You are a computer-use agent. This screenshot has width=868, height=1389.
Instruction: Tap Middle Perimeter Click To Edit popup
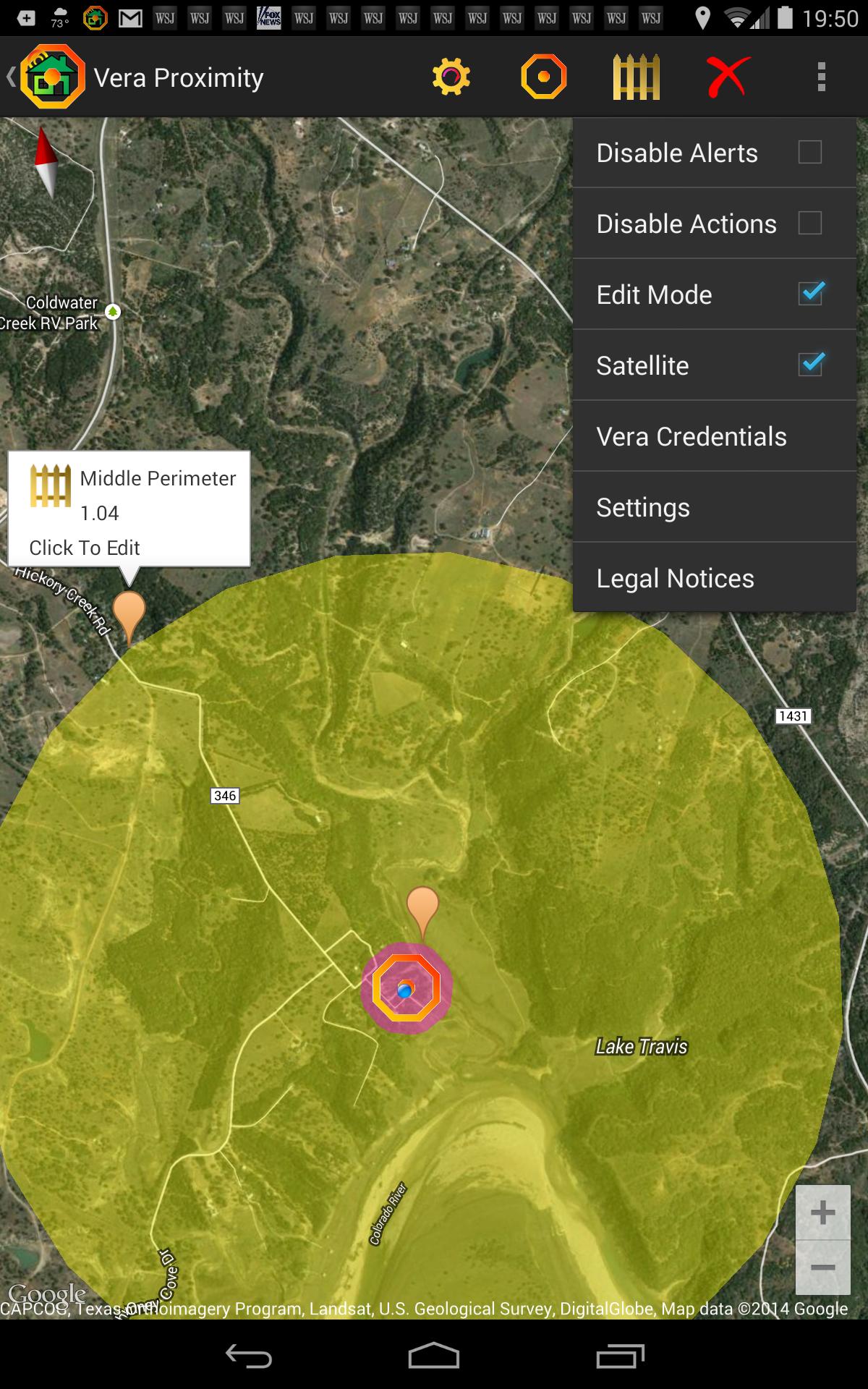[x=129, y=509]
